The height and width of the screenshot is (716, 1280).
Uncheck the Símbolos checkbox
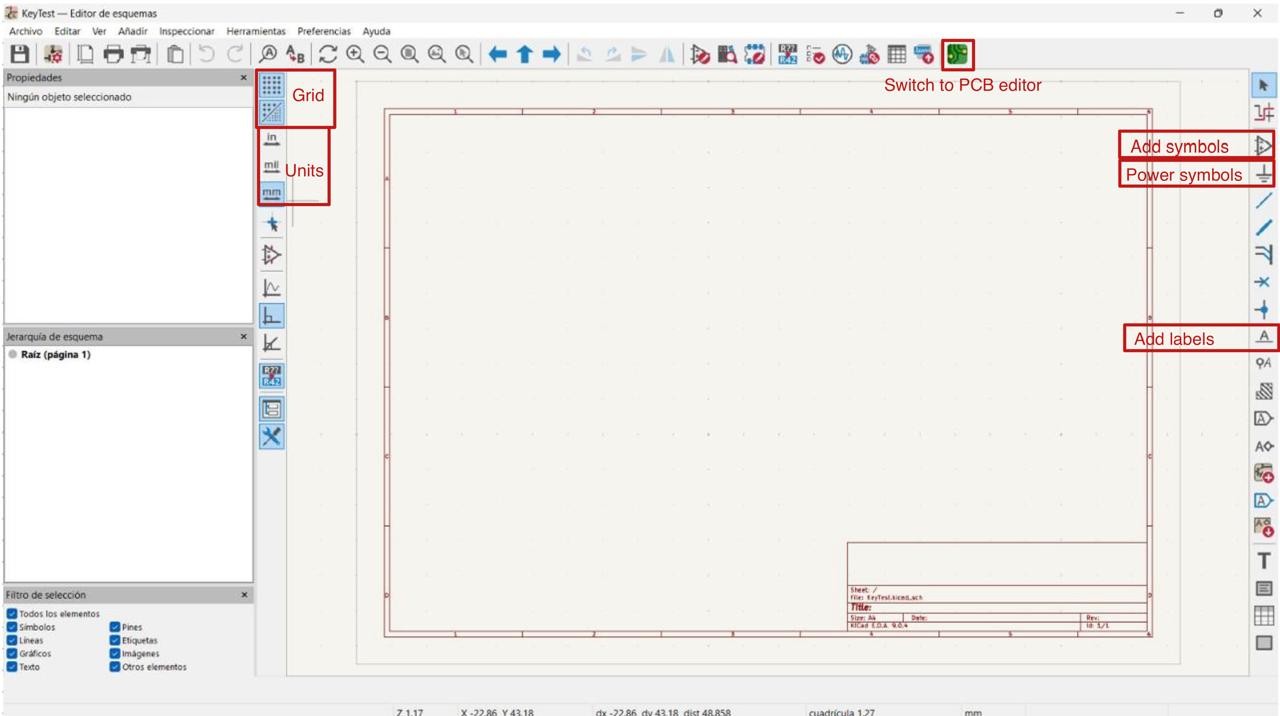click(11, 627)
